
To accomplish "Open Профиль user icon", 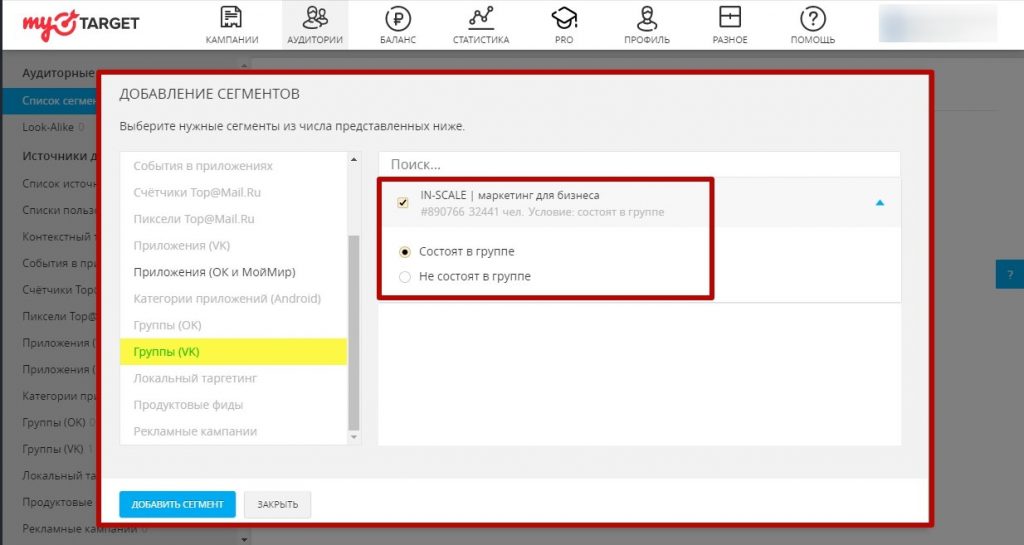I will click(648, 18).
